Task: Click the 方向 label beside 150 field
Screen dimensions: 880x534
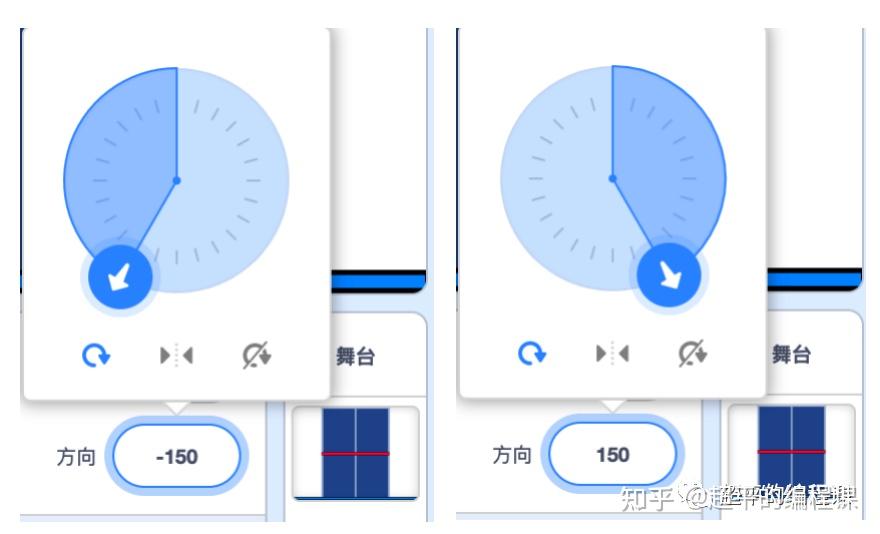Action: point(512,455)
